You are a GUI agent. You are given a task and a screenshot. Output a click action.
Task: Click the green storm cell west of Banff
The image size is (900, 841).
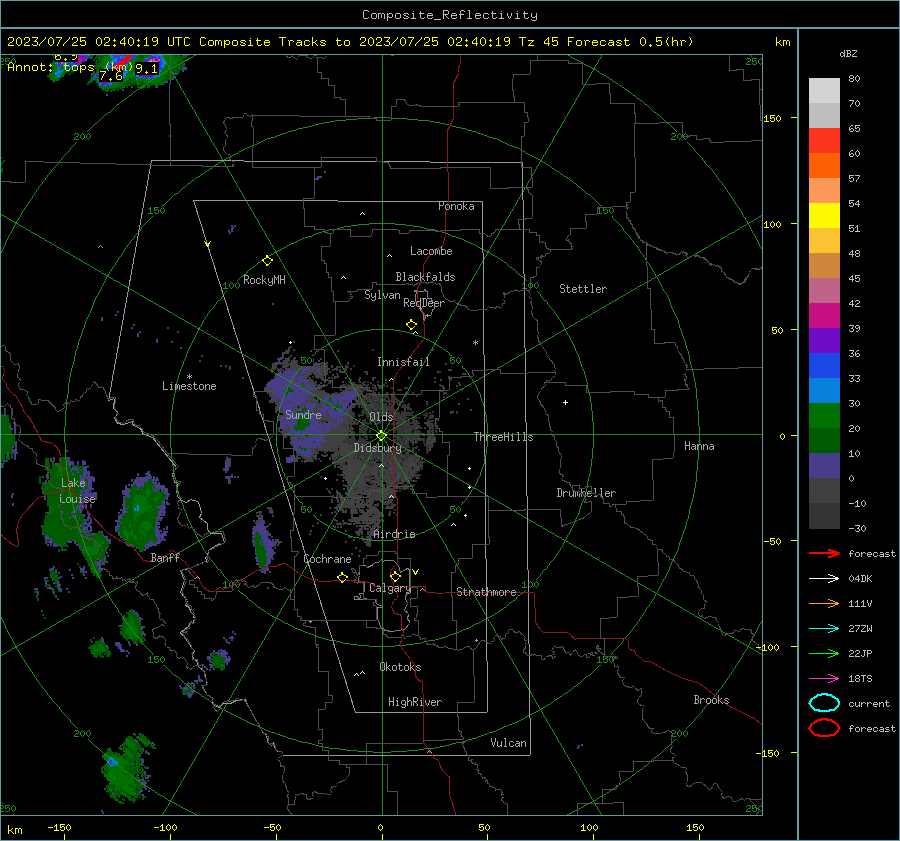tap(142, 511)
